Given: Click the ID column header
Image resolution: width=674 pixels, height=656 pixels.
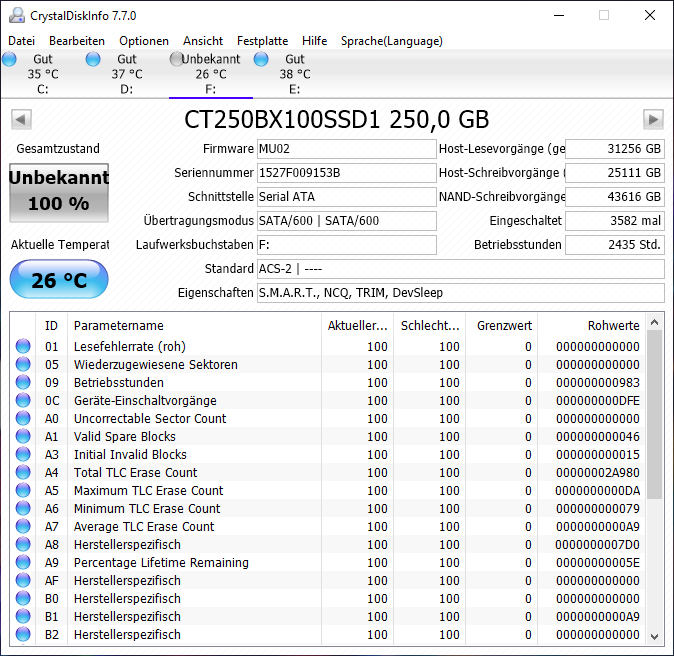Looking at the screenshot, I should pyautogui.click(x=51, y=325).
